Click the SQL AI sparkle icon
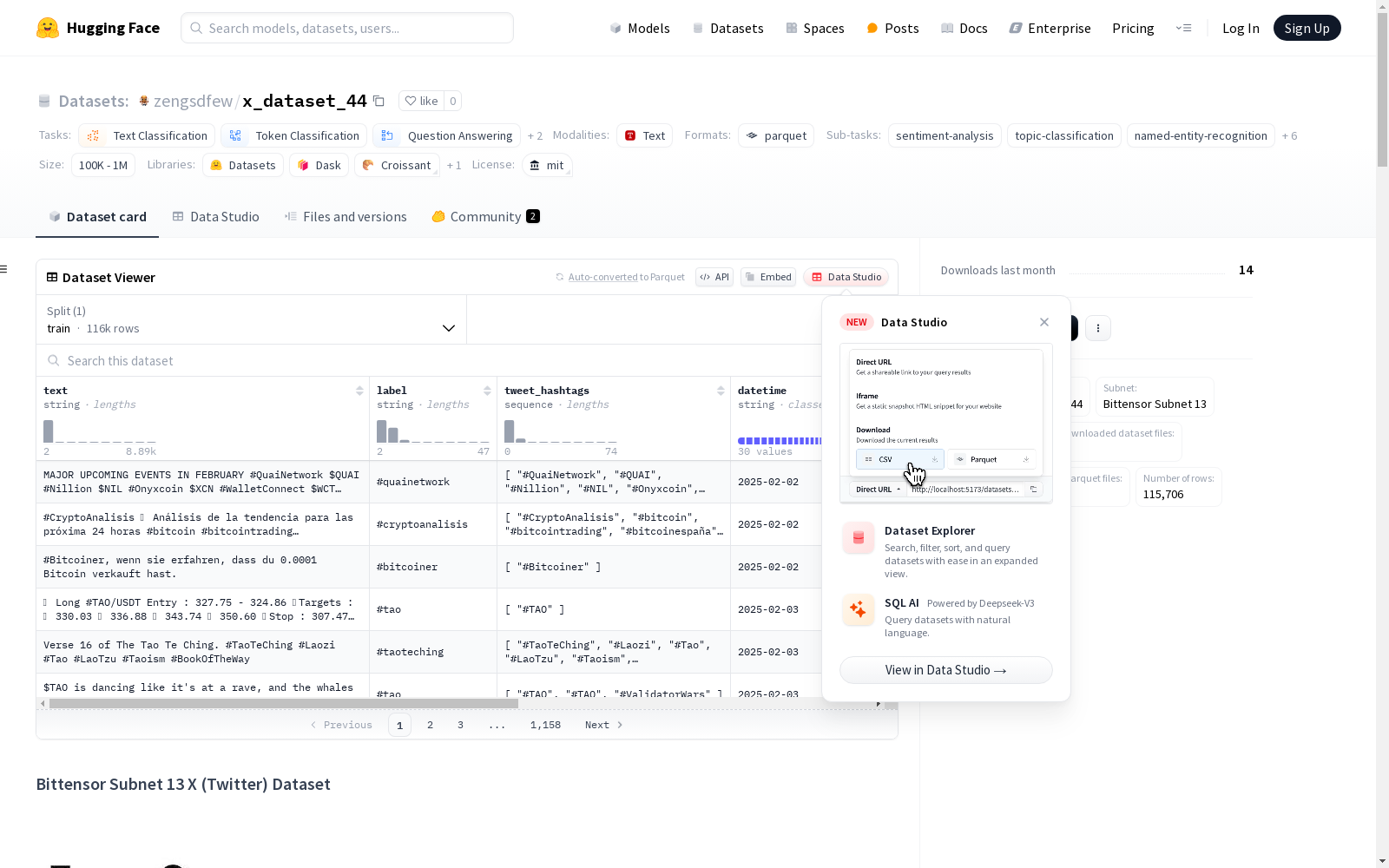The height and width of the screenshot is (868, 1389). [859, 609]
